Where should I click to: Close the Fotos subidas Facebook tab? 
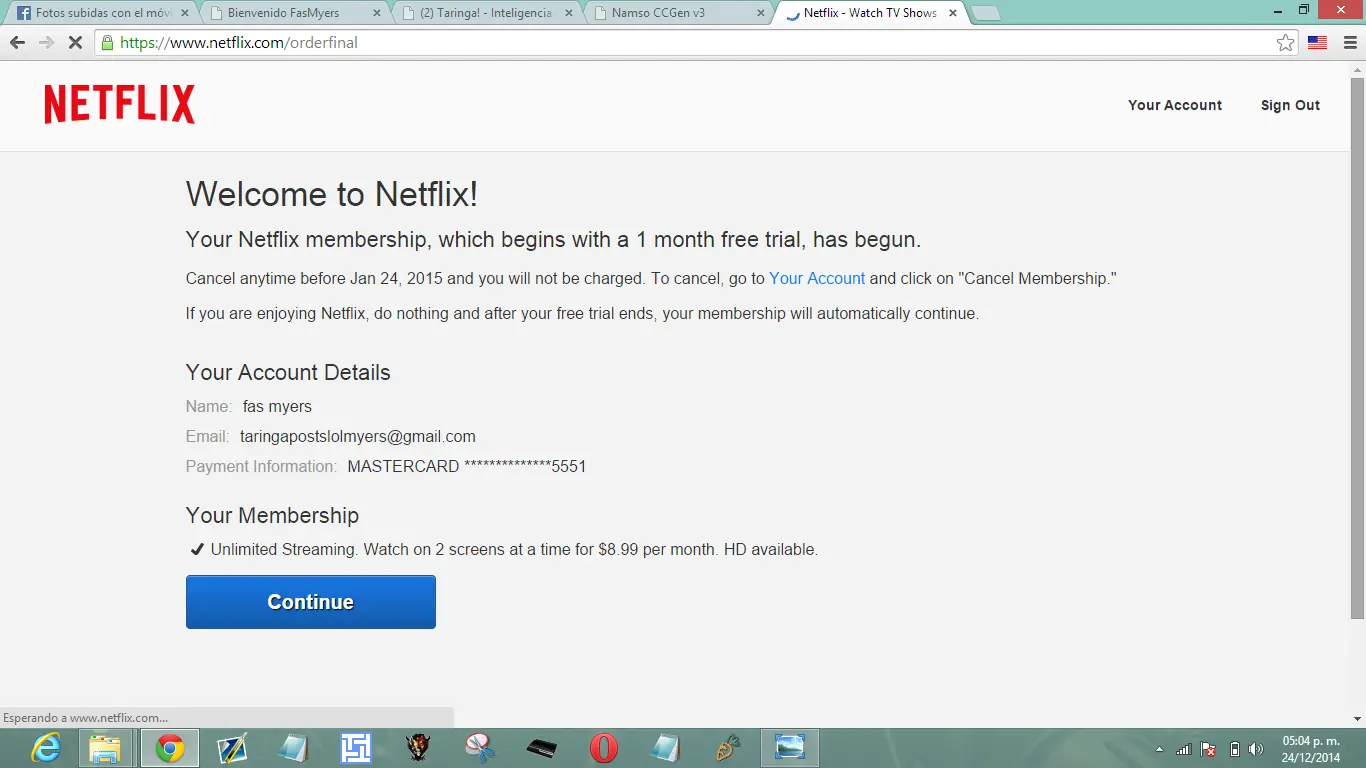click(x=184, y=13)
